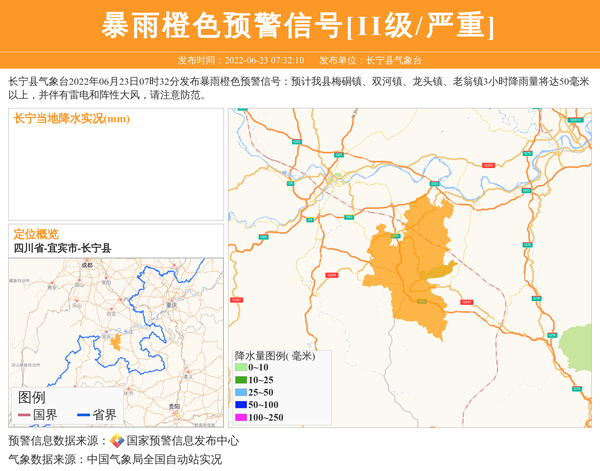
Task: Click the 四川省-宜宾市-长宁县 location path
Action: [x=62, y=248]
